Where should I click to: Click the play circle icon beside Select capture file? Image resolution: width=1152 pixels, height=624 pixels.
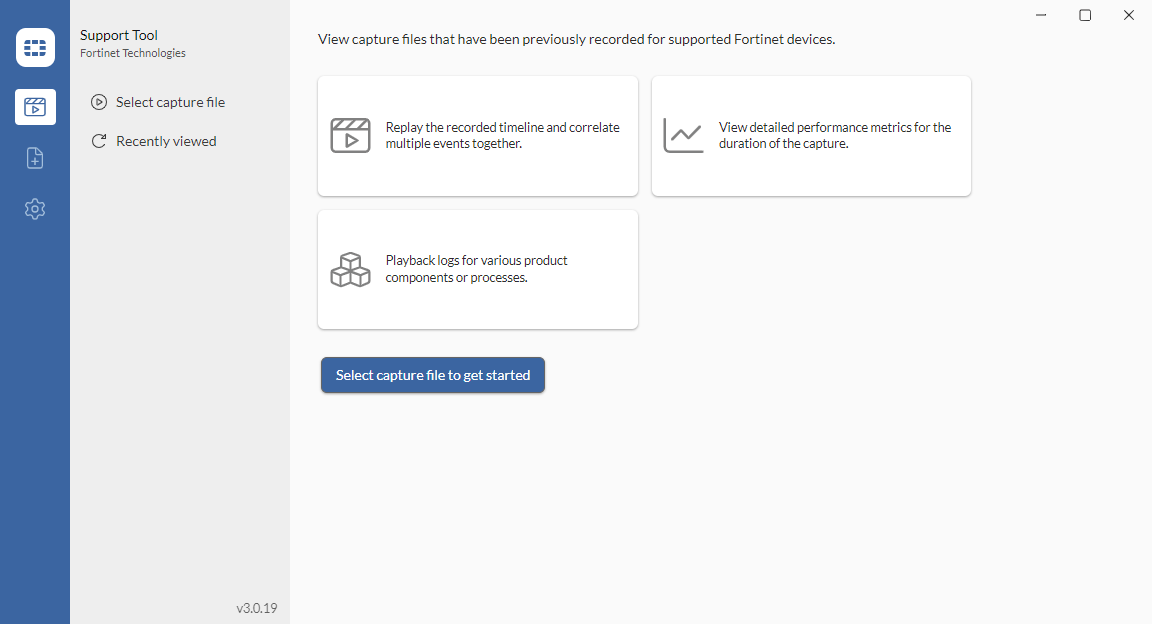(98, 102)
